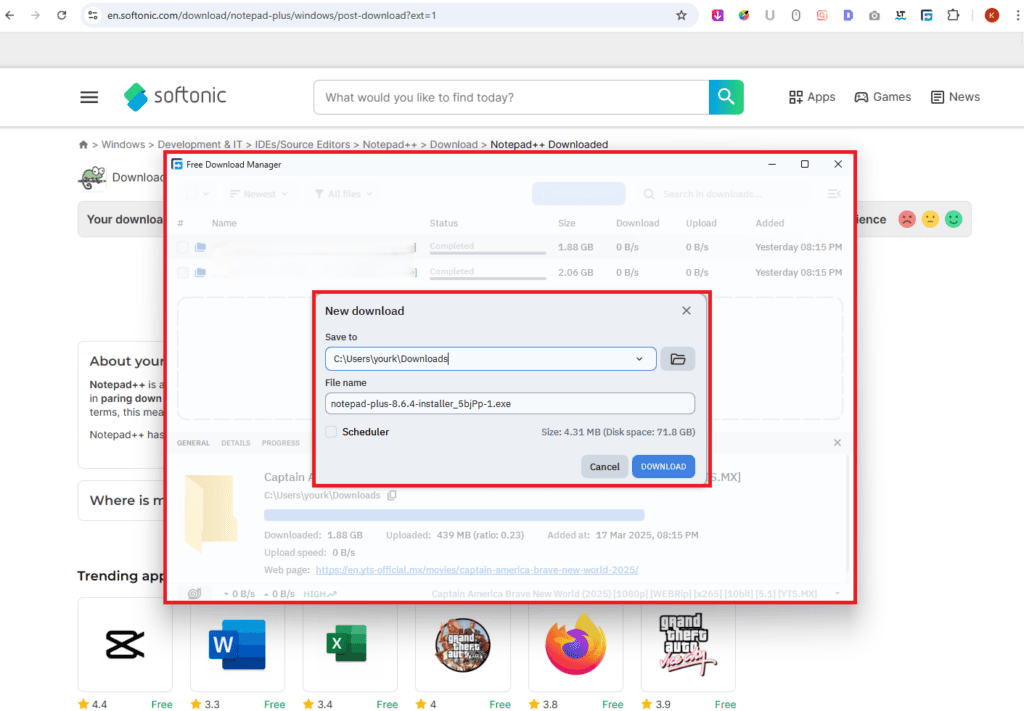The width and height of the screenshot is (1024, 711).
Task: Click the site information icon in address bar
Action: coord(93,15)
